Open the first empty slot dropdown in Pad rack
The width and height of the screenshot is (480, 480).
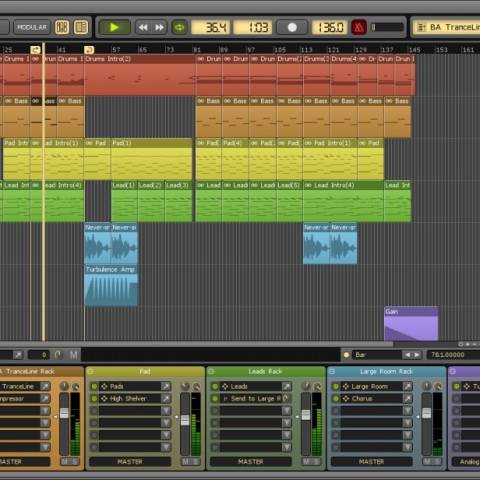click(165, 411)
